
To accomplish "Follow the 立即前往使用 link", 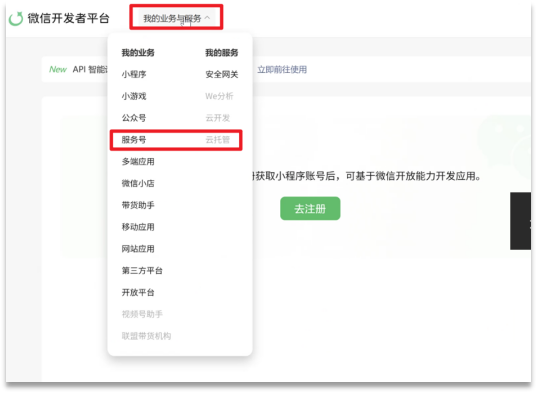I will pos(282,69).
